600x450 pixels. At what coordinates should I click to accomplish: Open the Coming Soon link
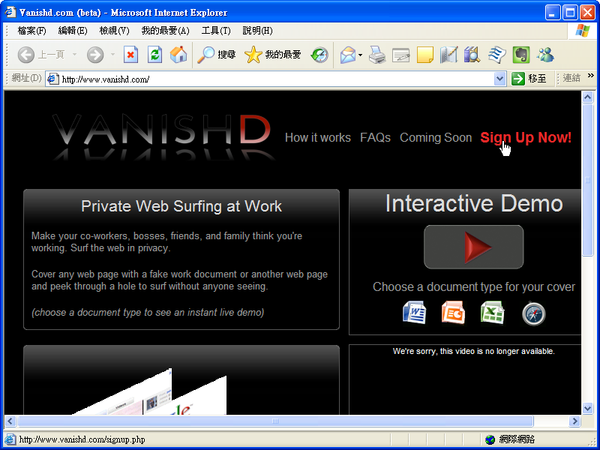pos(435,138)
